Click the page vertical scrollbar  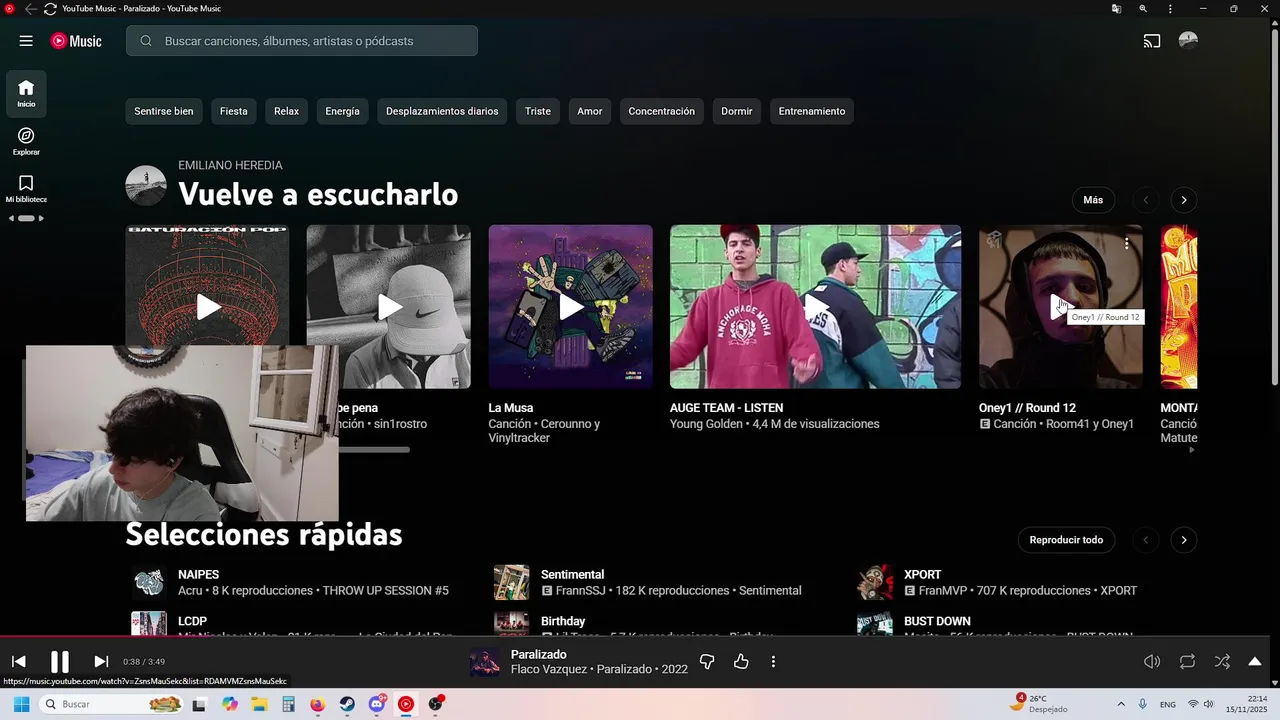tap(1275, 205)
